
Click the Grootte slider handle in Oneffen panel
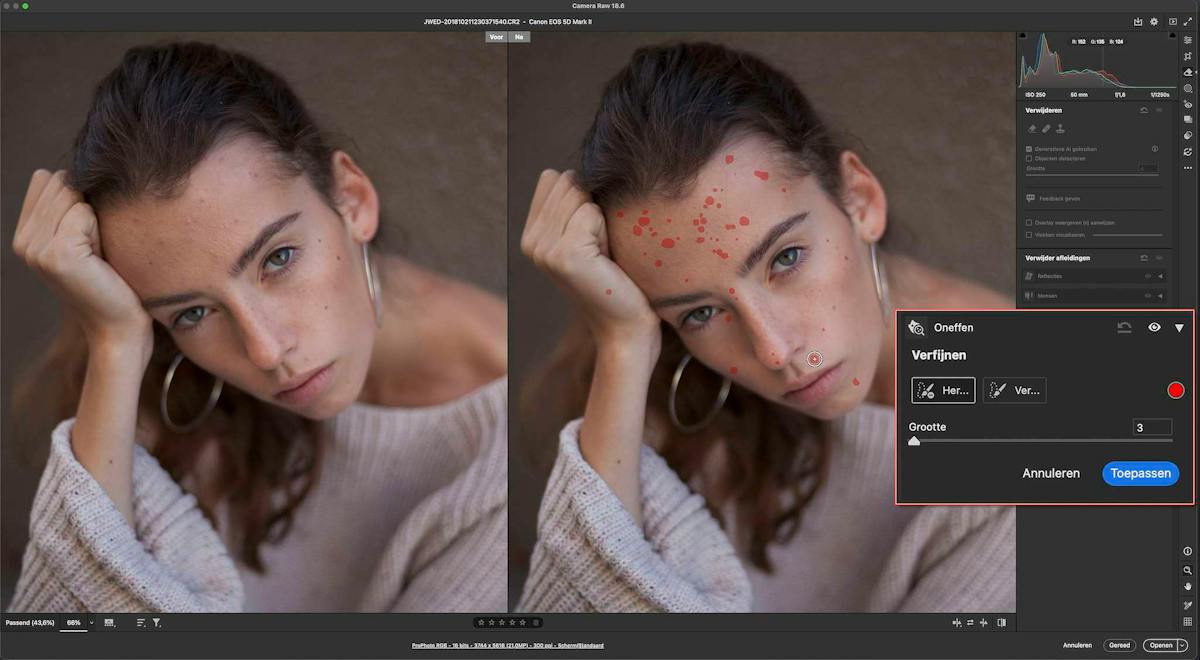(x=914, y=440)
